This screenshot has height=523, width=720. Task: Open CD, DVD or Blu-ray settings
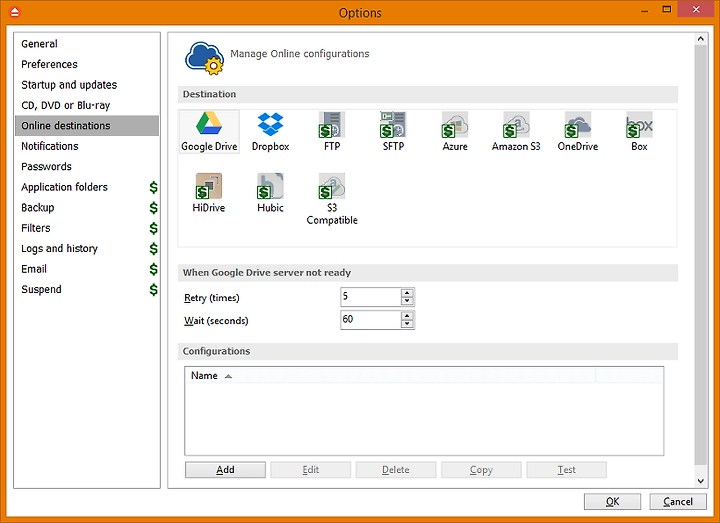[87, 105]
